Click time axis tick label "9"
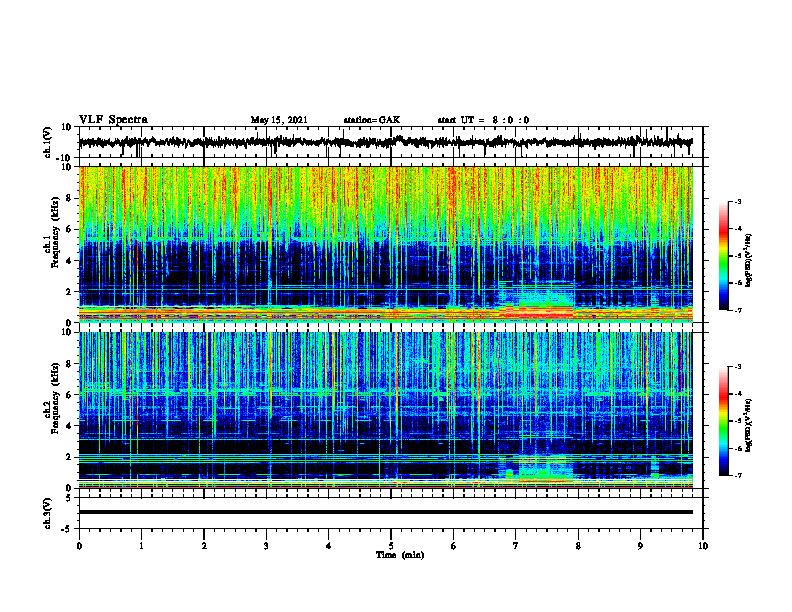The width and height of the screenshot is (792, 612). pyautogui.click(x=640, y=546)
